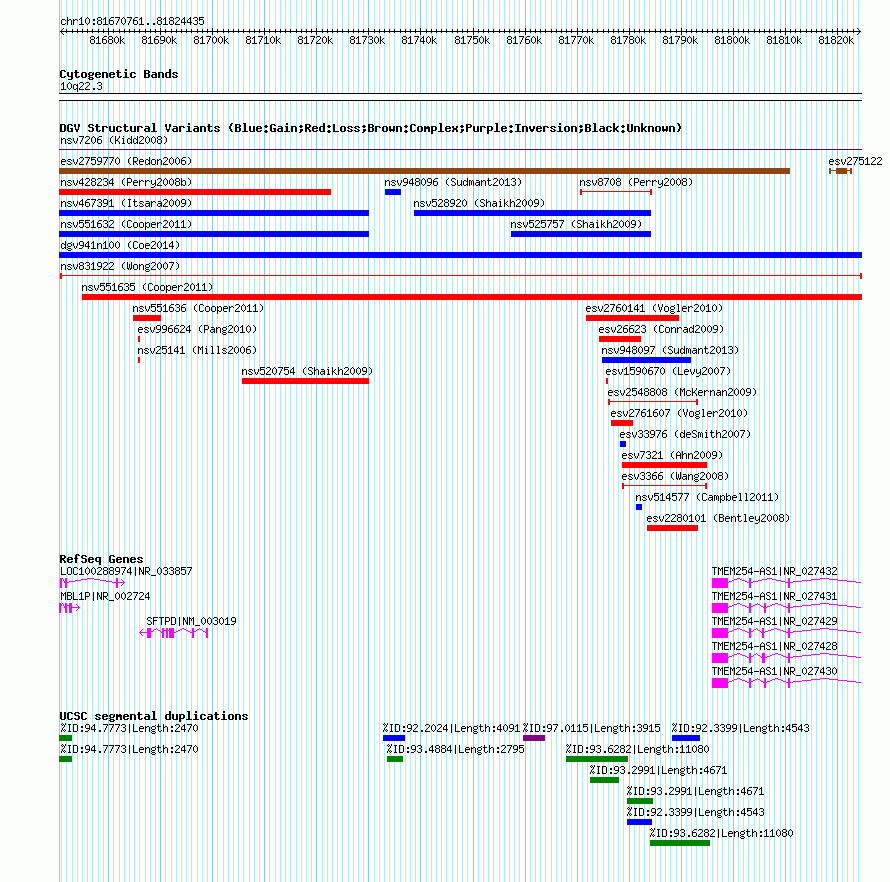Click the nsv948097 (Sudmant2013) blue bar
This screenshot has height=882, width=890.
646,360
